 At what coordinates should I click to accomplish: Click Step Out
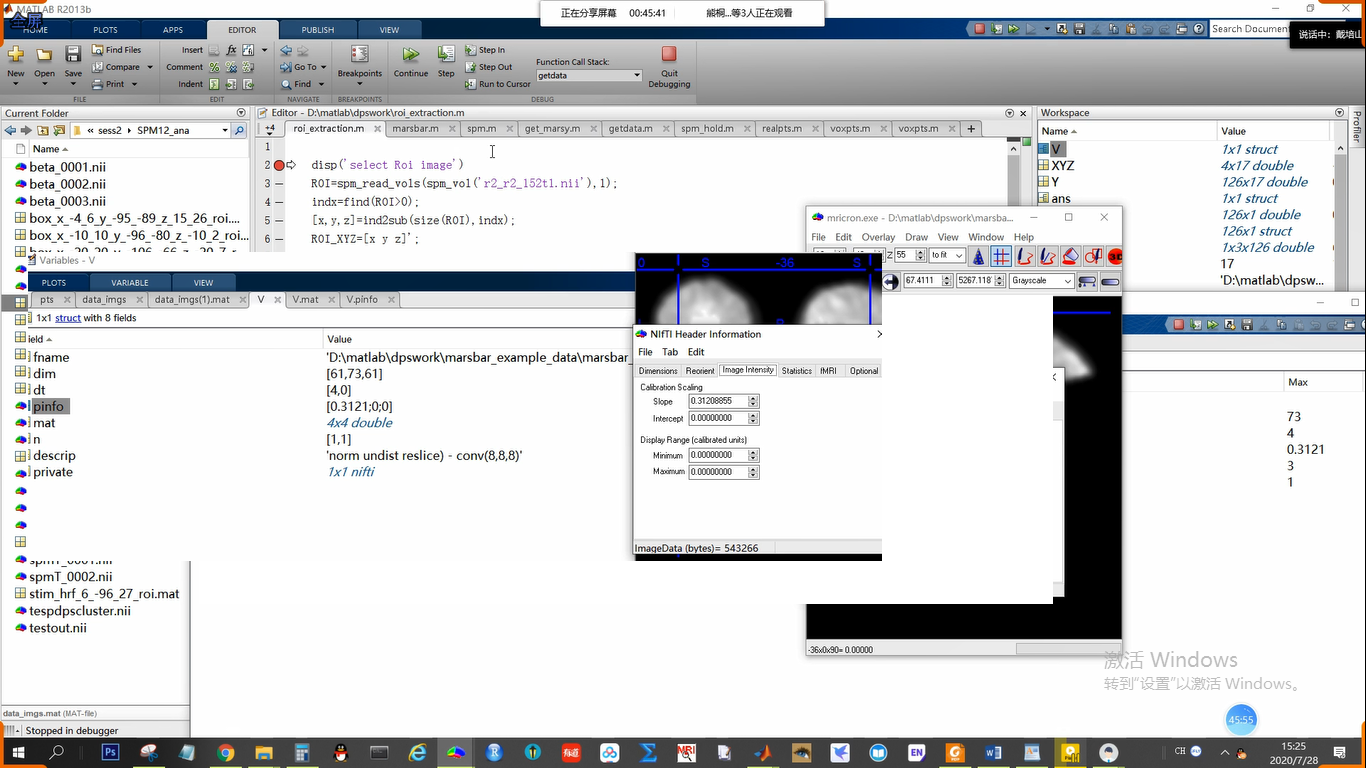coord(488,67)
